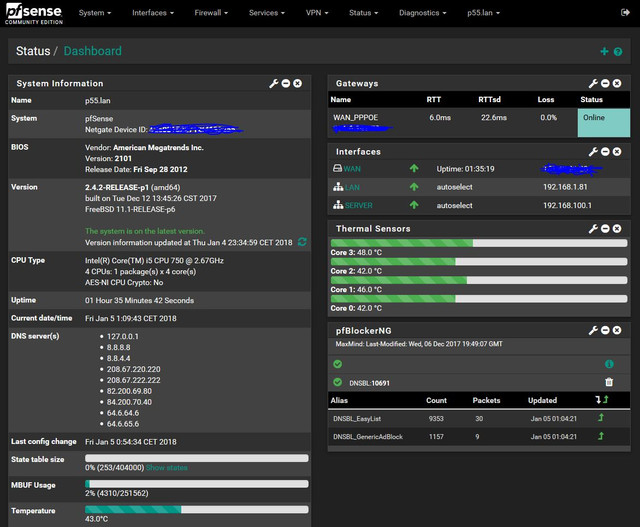Configure System Information widget with wrench

coord(273,84)
